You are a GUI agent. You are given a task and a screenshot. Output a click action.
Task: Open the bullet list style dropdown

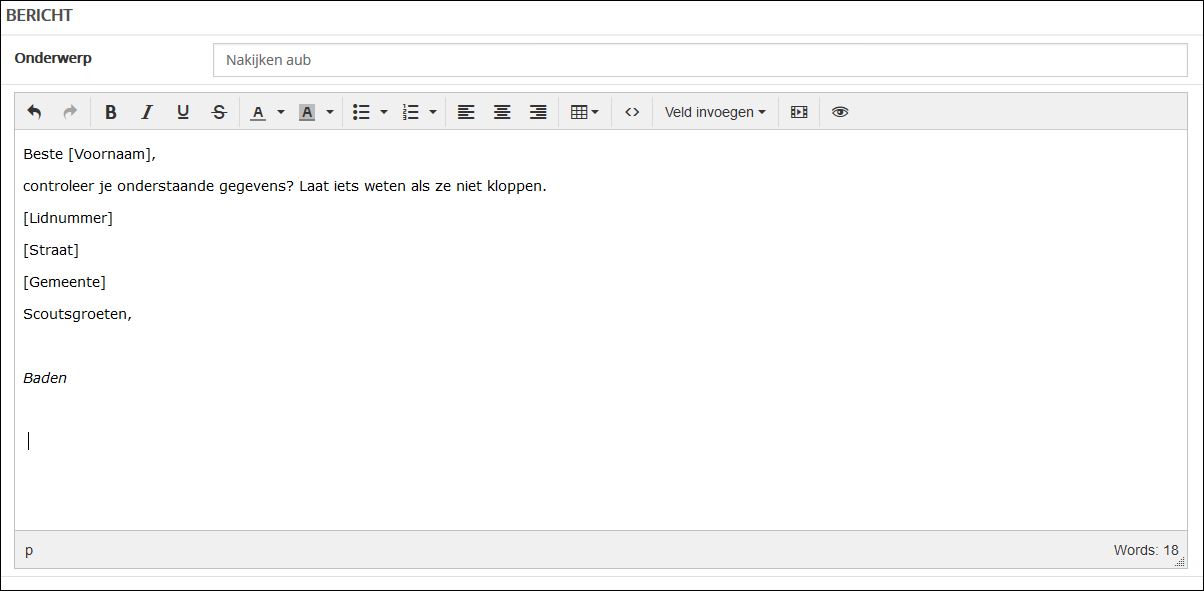384,112
